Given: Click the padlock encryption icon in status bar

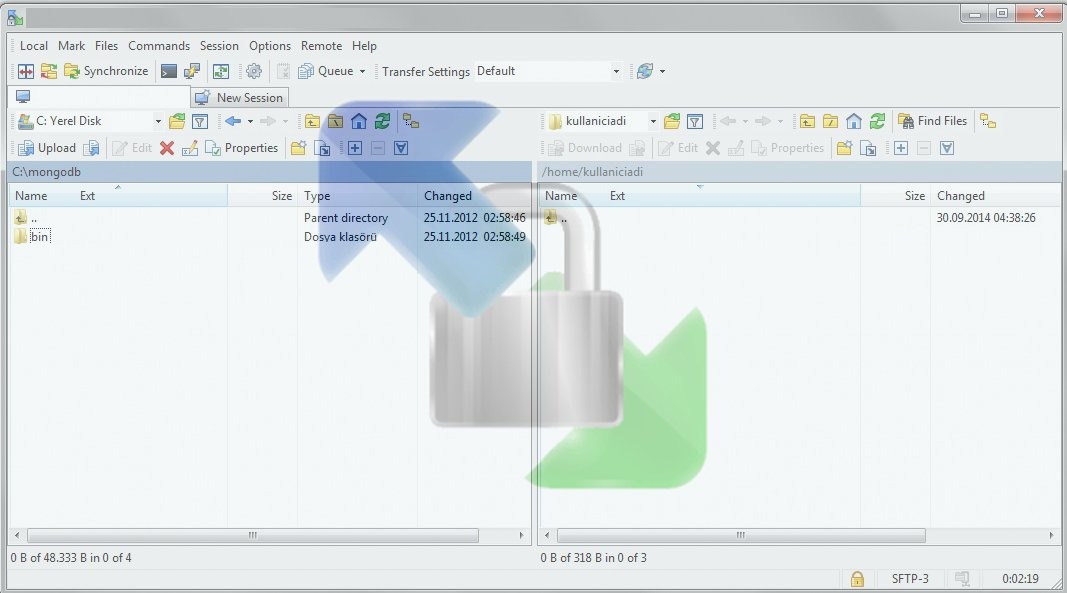Looking at the screenshot, I should coord(857,579).
